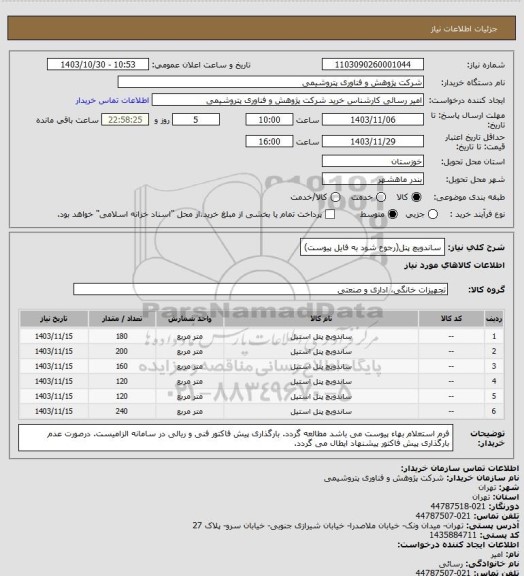Click the need date 1403/11/15 in row 5
Viewport: 524px width, 576px height.
pos(54,397)
